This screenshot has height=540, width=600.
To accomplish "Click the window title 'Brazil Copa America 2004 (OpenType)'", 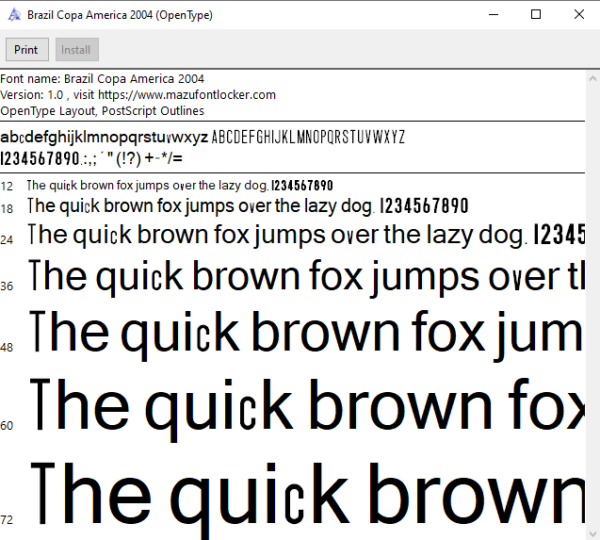I will [120, 15].
